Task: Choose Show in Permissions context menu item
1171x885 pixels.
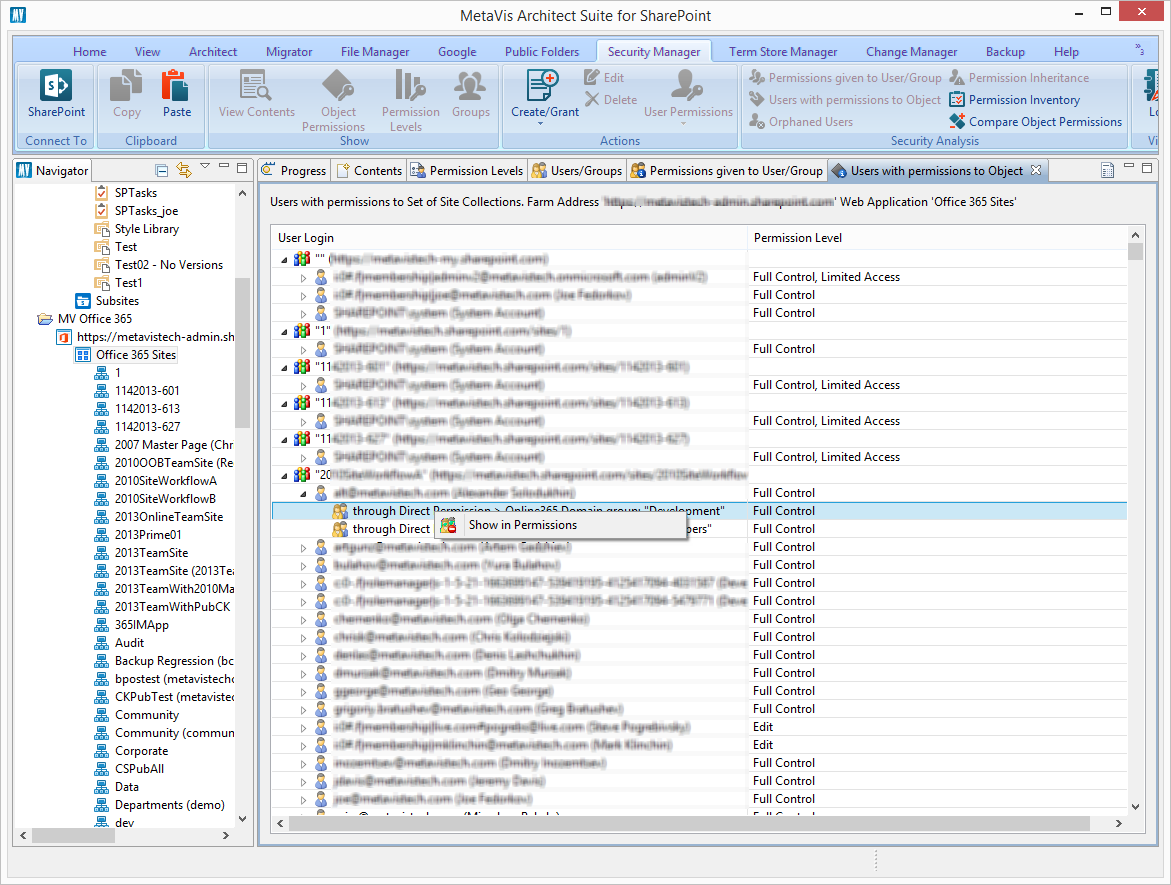Action: click(522, 525)
